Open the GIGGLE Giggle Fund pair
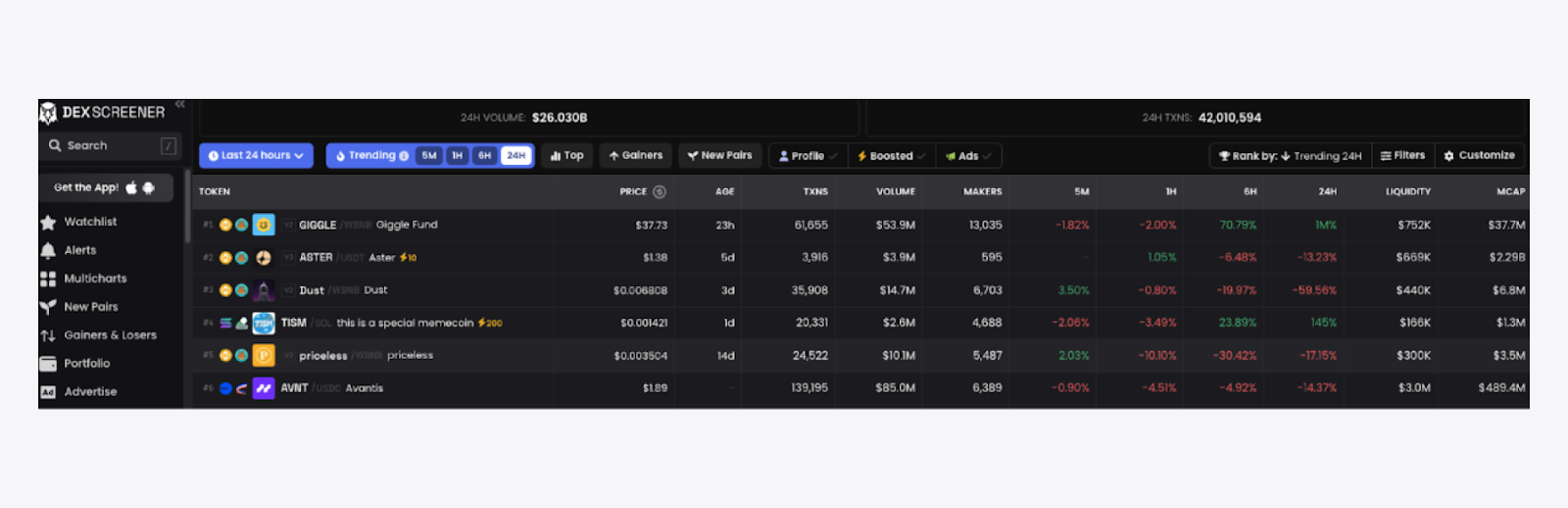Viewport: 1568px width, 508px height. point(860,225)
